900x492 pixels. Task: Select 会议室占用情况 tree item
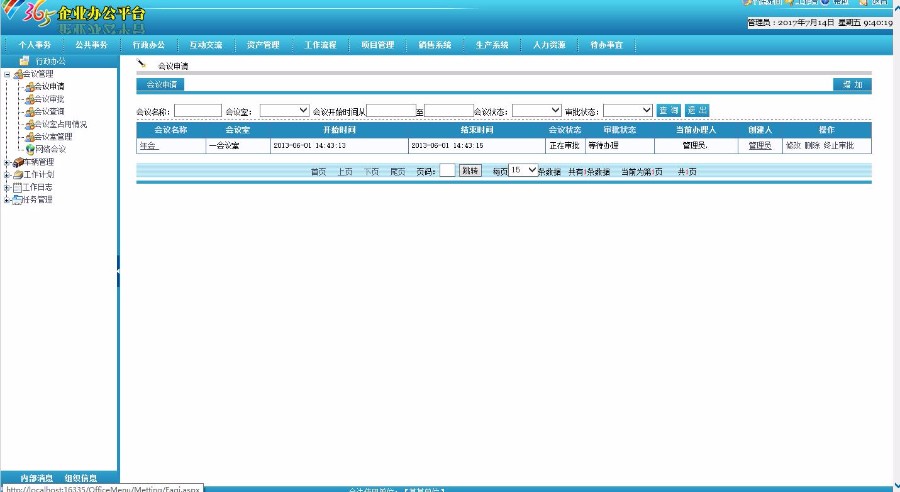pyautogui.click(x=60, y=125)
